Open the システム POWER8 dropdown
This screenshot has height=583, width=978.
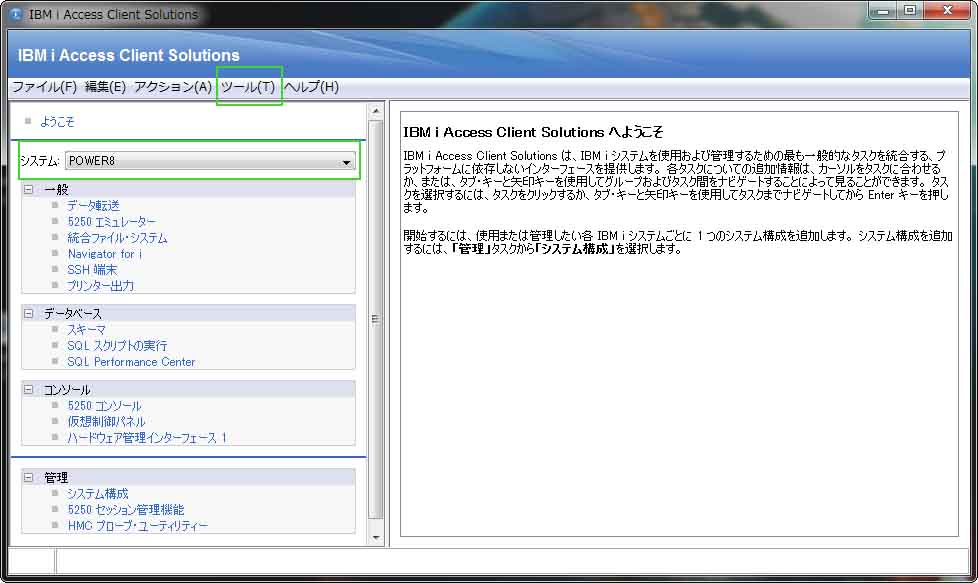pos(210,161)
